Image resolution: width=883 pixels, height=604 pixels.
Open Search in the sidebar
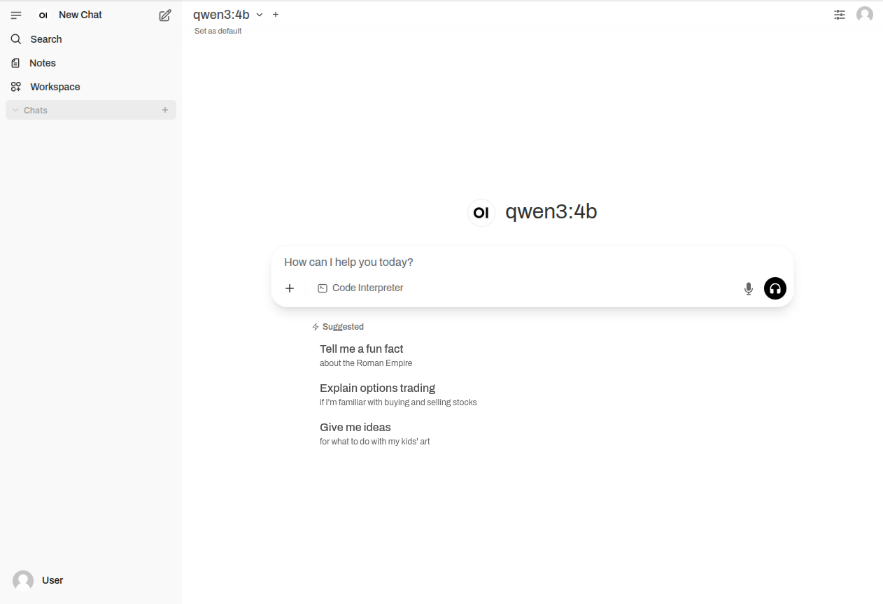(46, 39)
